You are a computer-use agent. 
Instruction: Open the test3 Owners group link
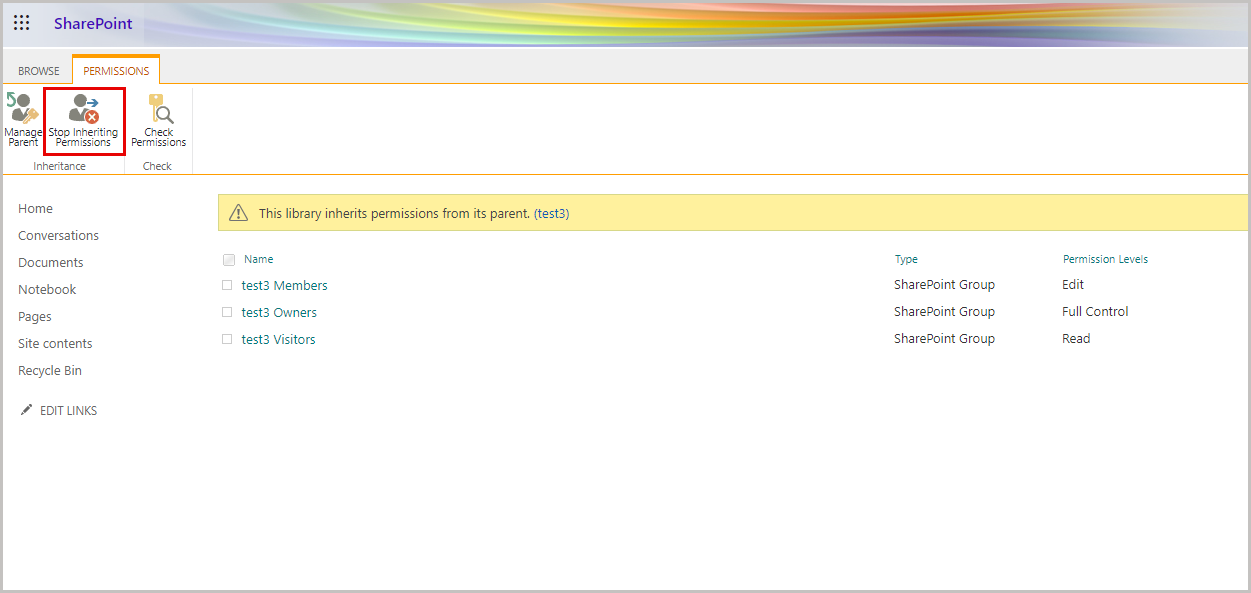click(x=280, y=312)
